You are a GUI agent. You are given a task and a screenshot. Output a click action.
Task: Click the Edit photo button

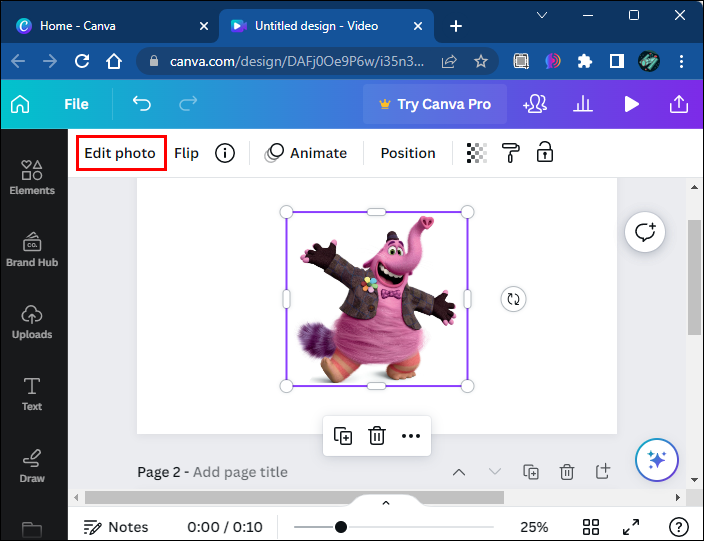pos(121,153)
